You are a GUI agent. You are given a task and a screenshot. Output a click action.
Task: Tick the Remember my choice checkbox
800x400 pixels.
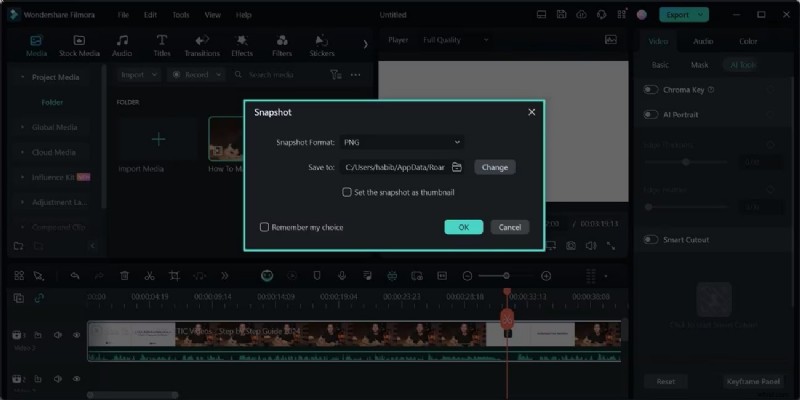pos(265,227)
